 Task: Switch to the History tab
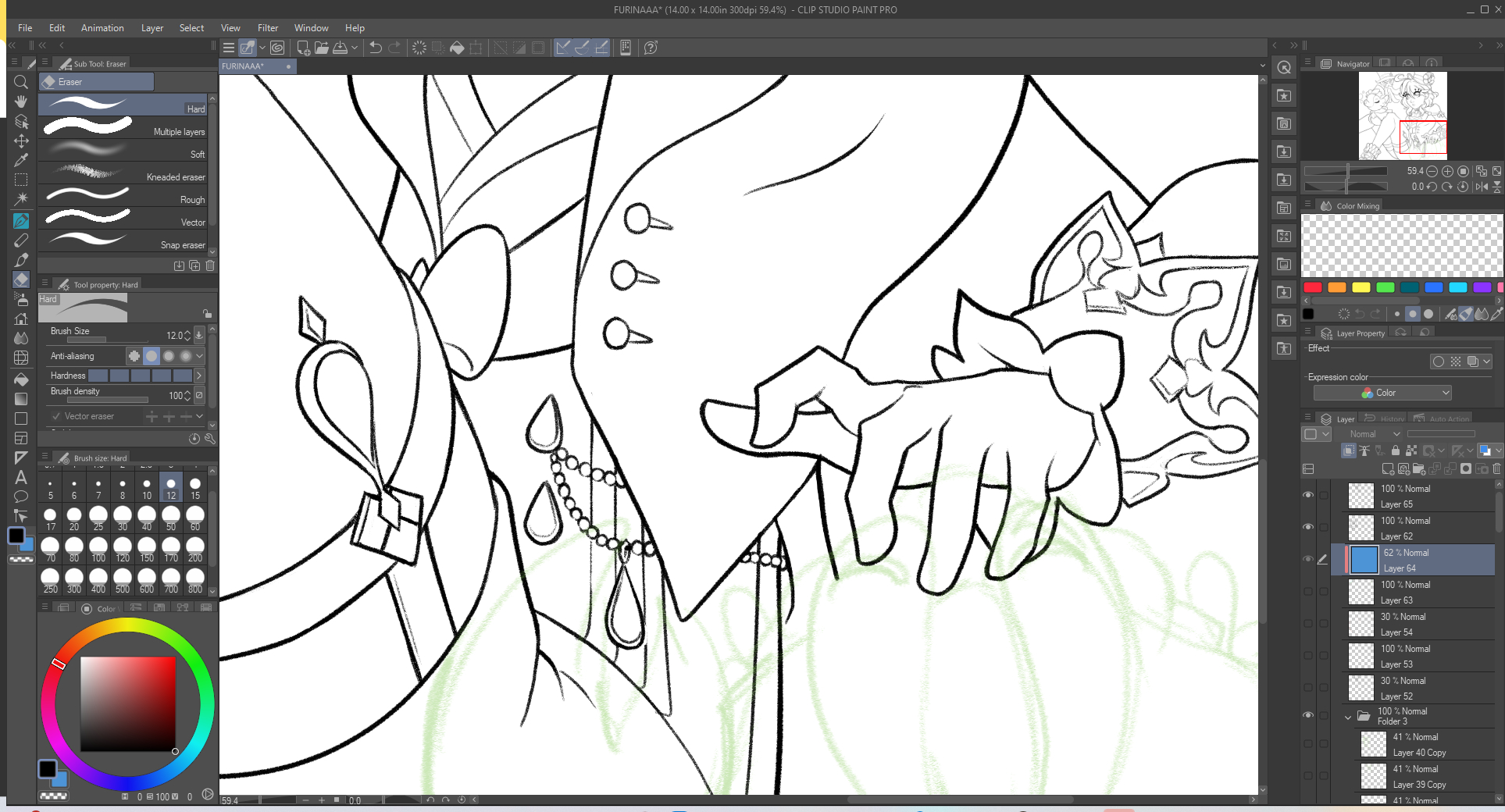click(1385, 419)
